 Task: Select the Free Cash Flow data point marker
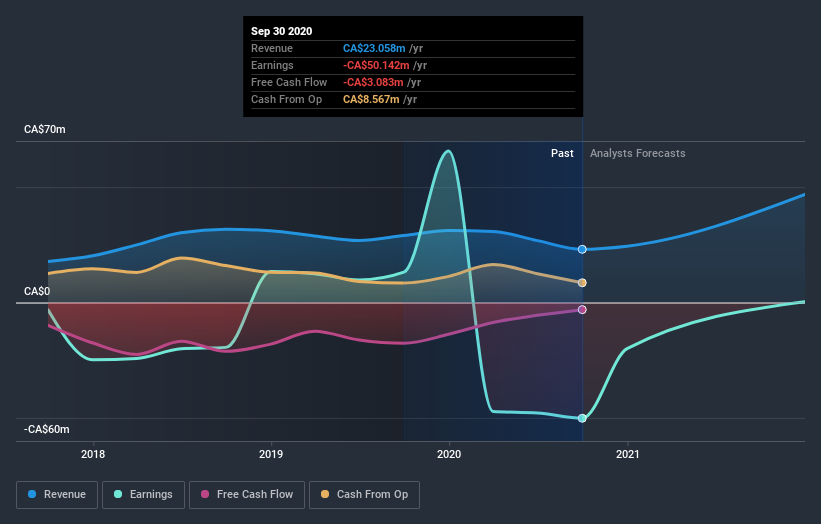(x=582, y=310)
